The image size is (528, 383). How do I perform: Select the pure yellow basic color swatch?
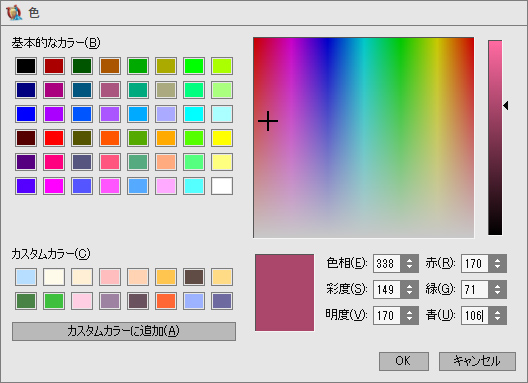(222, 138)
